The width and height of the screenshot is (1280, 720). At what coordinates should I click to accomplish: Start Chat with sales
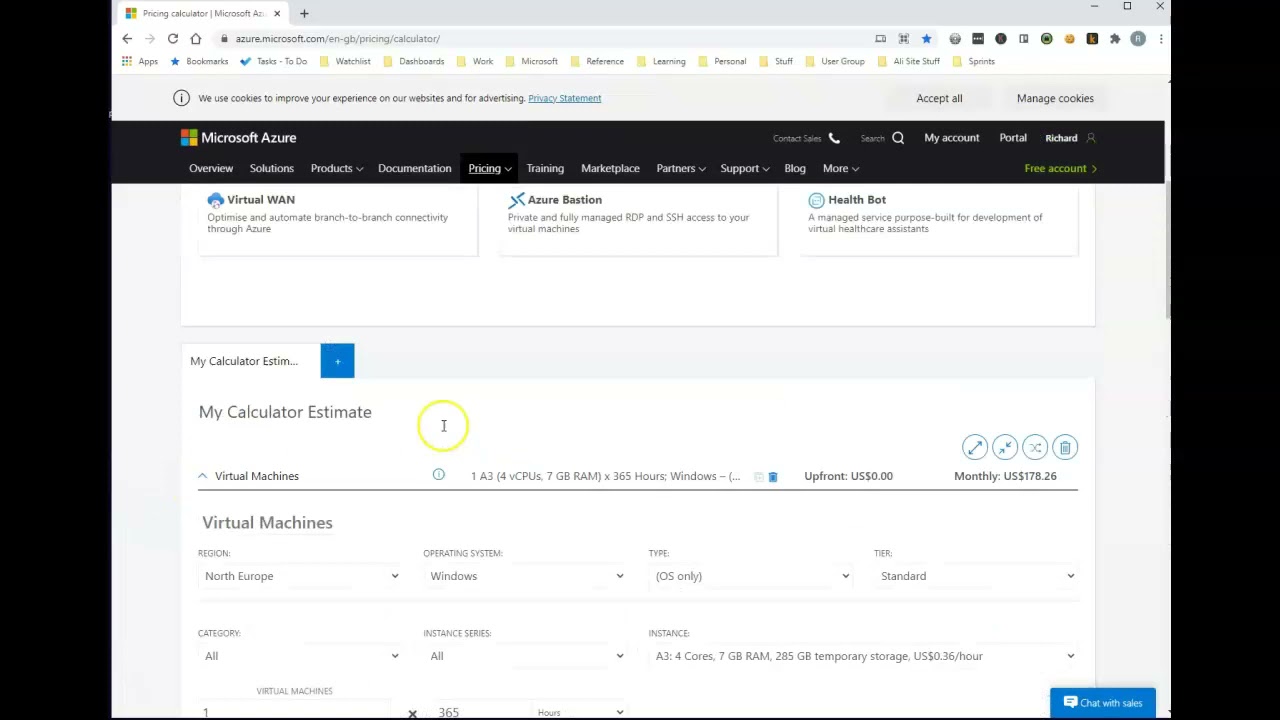pos(1103,703)
